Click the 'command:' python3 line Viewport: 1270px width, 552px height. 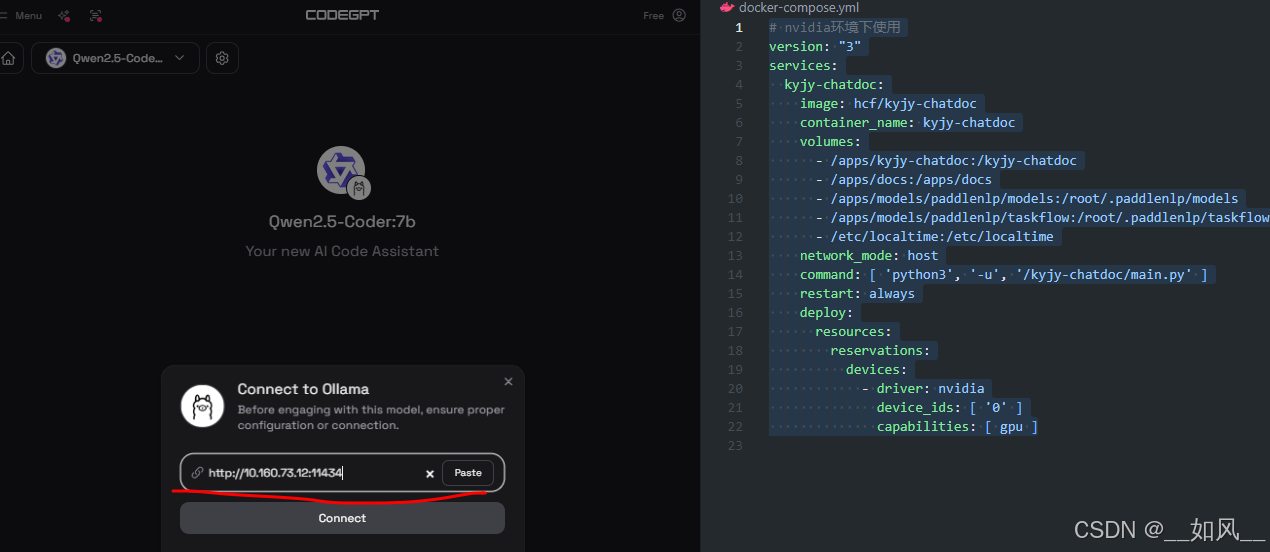coord(1003,274)
